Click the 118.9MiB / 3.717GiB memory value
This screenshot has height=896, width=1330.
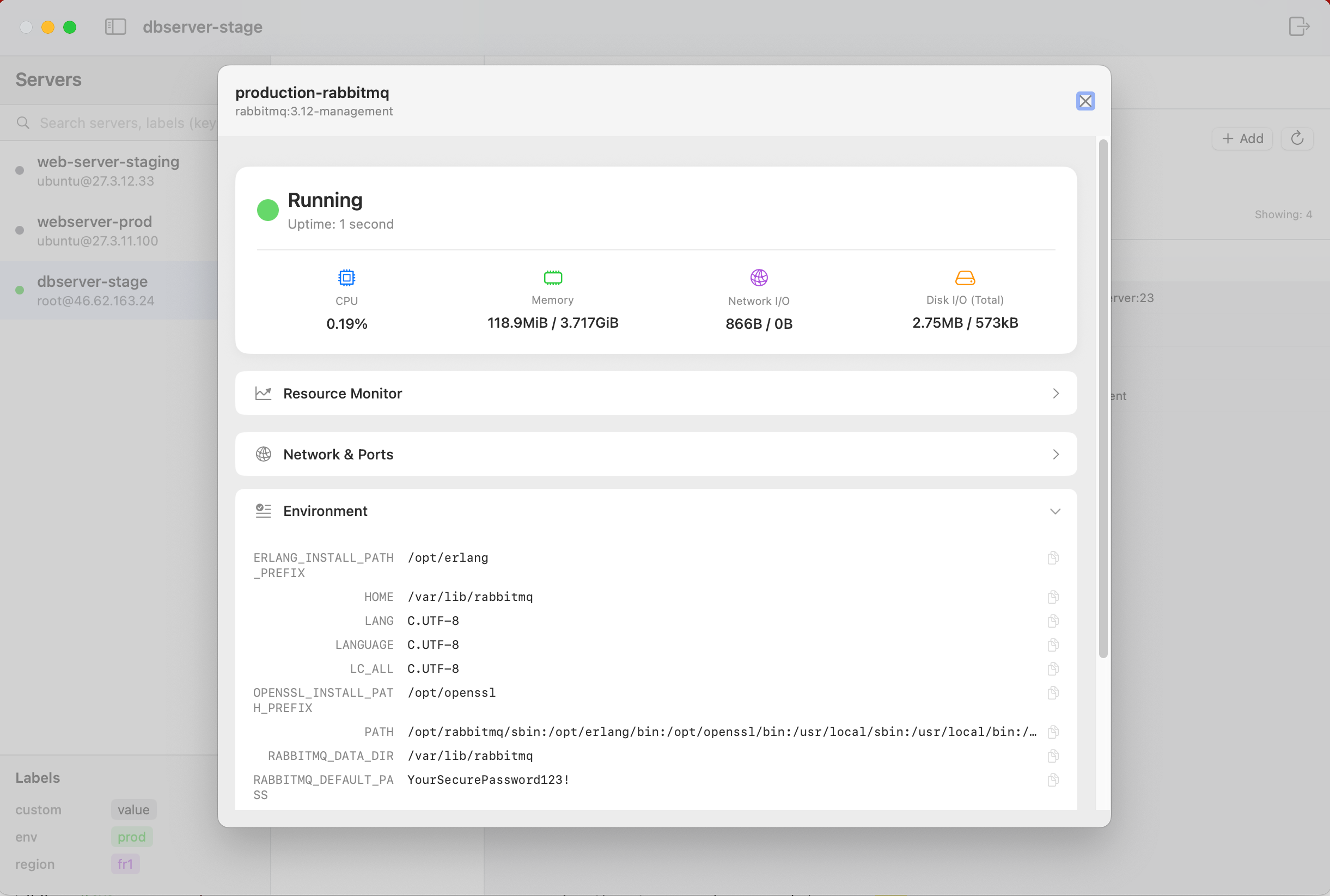click(x=553, y=323)
